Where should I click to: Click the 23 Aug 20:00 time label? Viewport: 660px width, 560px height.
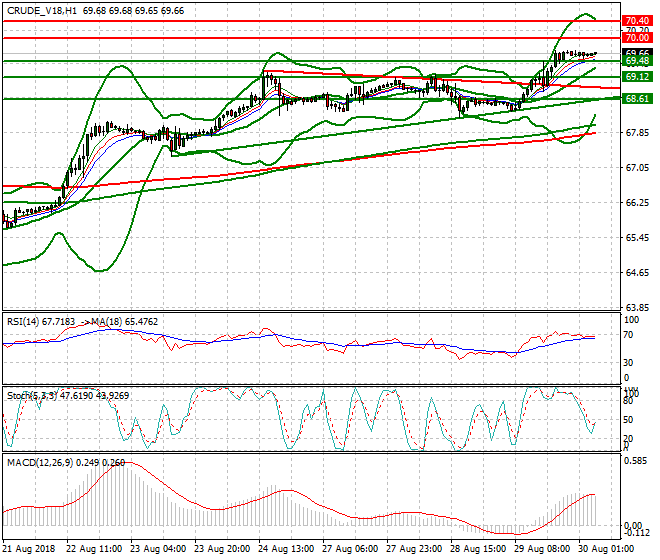point(222,549)
